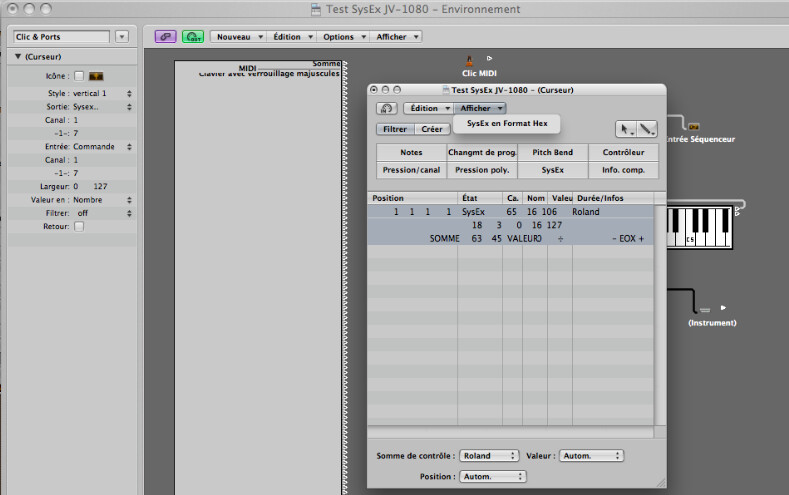Viewport: 789px width, 495px height.
Task: Toggle the Filtrer mode button
Action: (x=395, y=129)
